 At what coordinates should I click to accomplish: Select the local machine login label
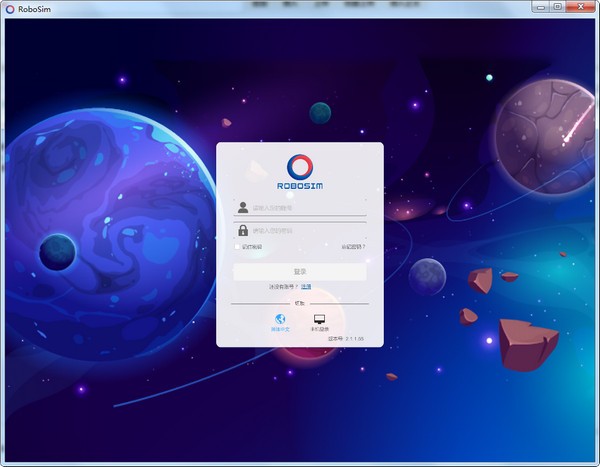(x=320, y=329)
